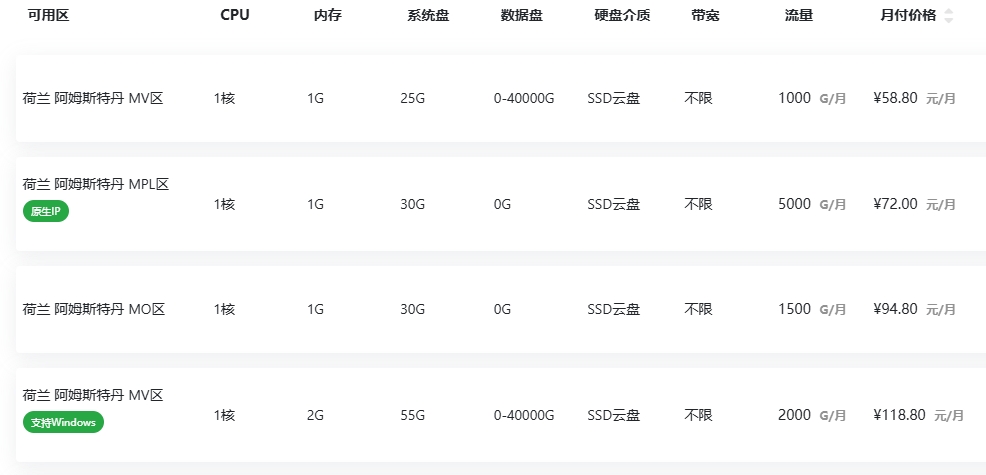This screenshot has width=986, height=475.
Task: Click the 带宽 column header
Action: coord(705,15)
